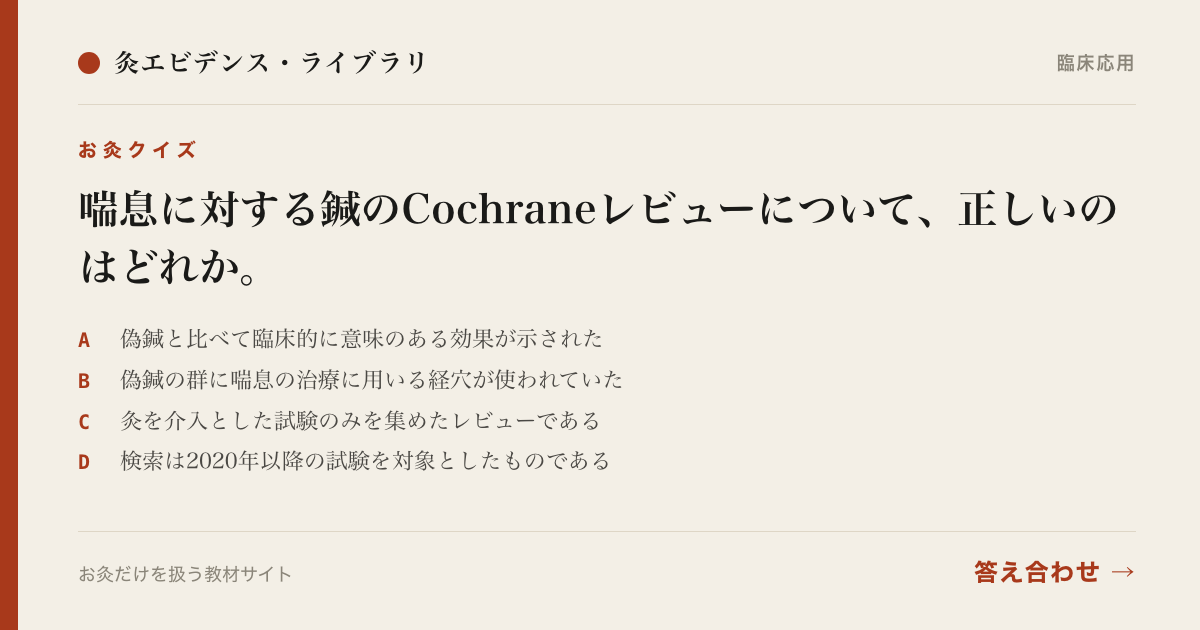The image size is (1200, 630).
Task: Choose option 偽鍼と比べて臨床的に意味のある効果が示された
Action: [362, 339]
